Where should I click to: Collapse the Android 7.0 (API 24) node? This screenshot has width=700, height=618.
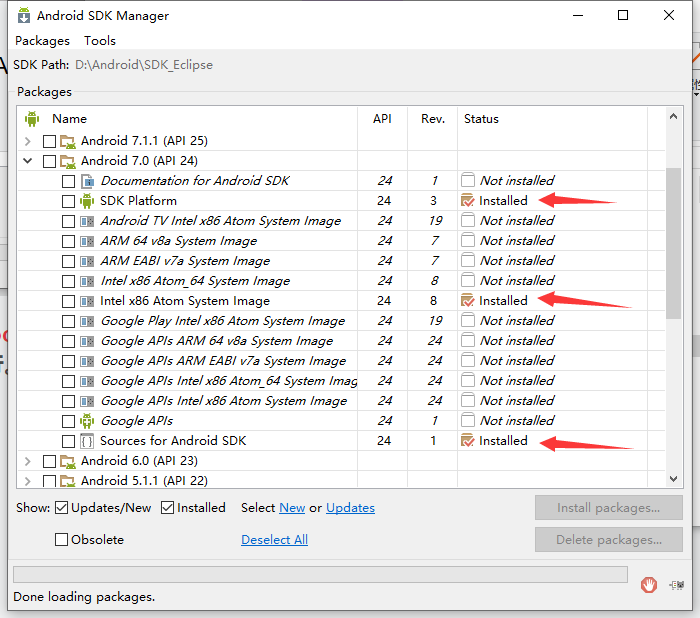tap(28, 161)
